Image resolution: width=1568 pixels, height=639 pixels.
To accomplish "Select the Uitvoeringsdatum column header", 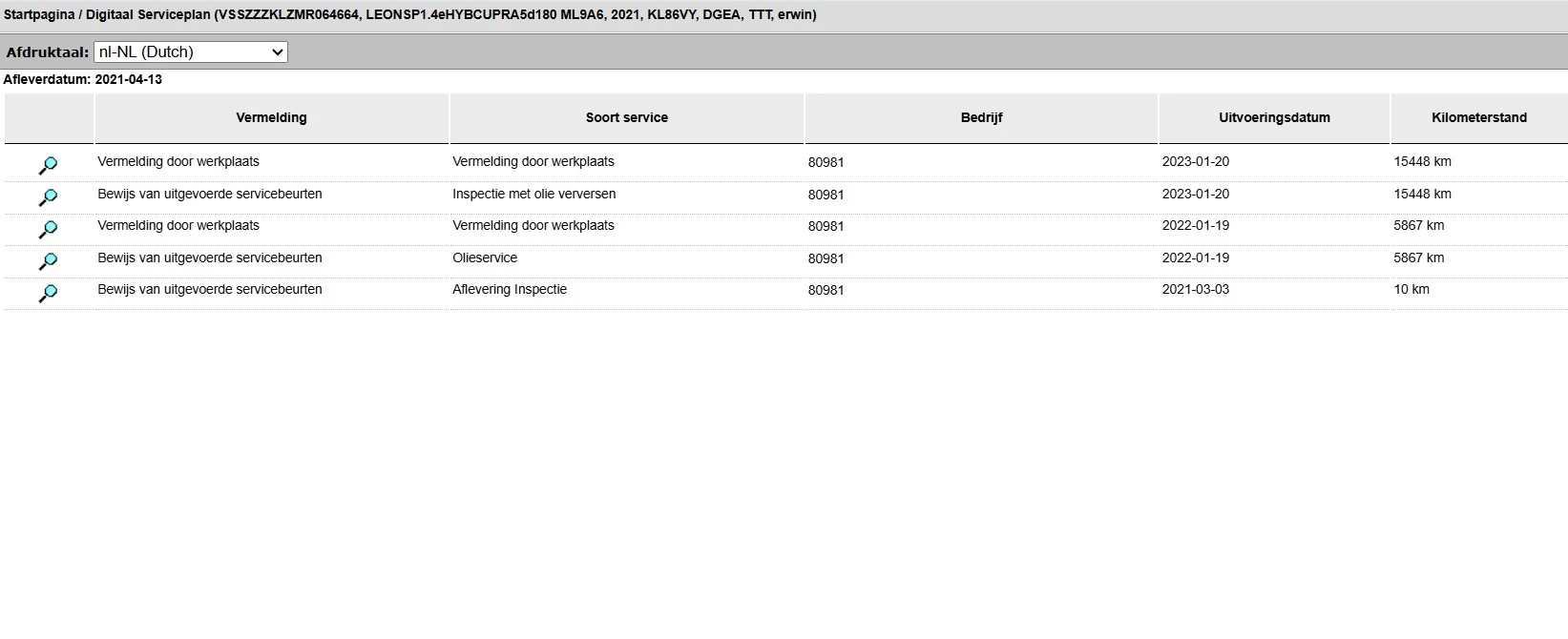I will (x=1274, y=118).
